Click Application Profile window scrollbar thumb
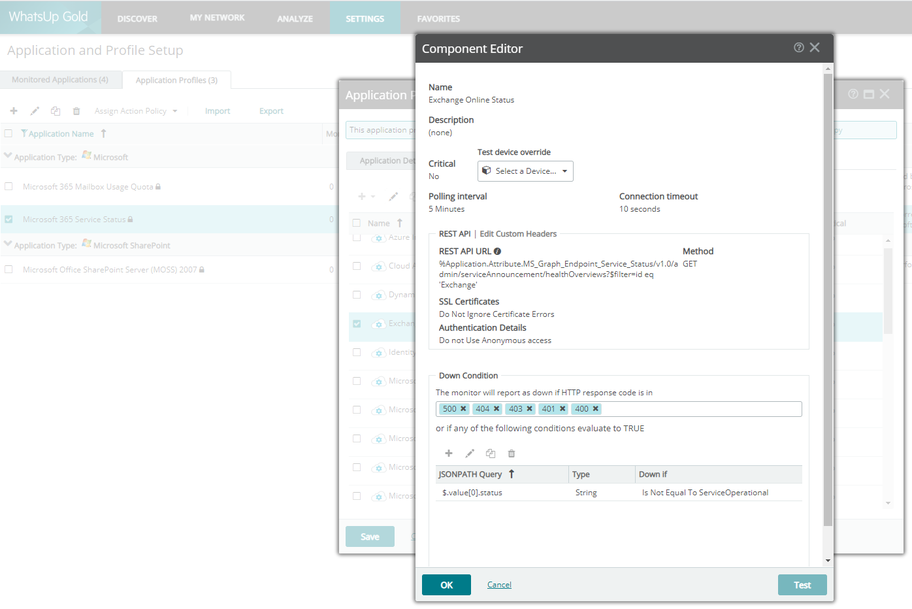This screenshot has height=609, width=912. click(888, 291)
